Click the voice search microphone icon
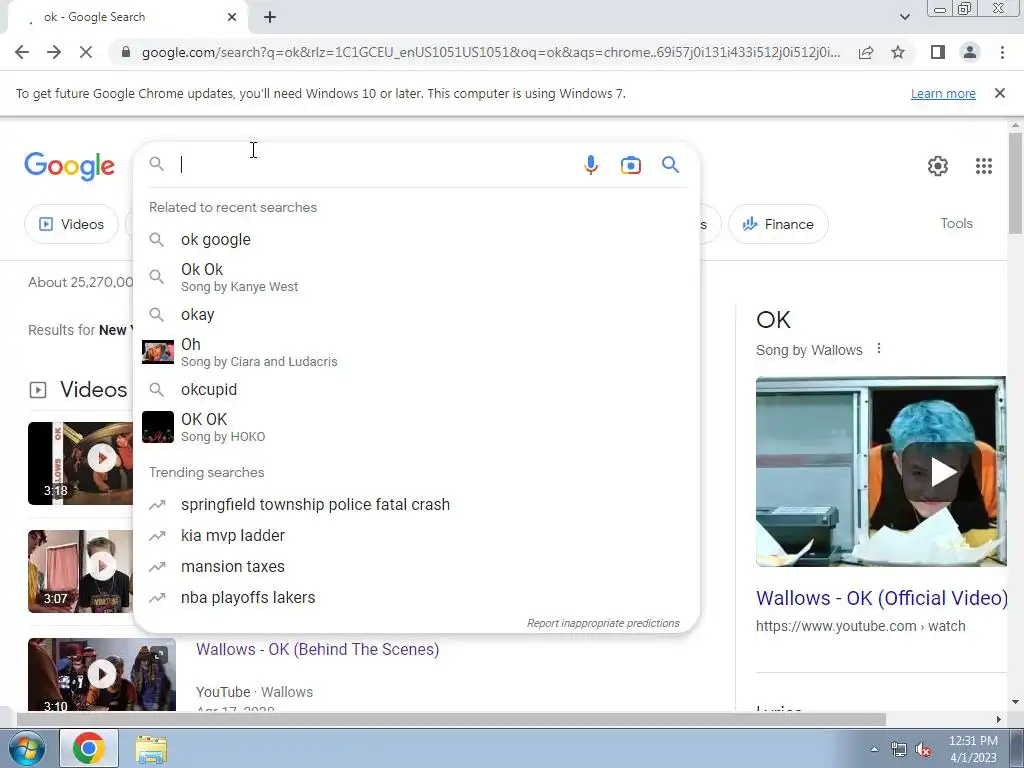Image resolution: width=1024 pixels, height=768 pixels. point(590,165)
